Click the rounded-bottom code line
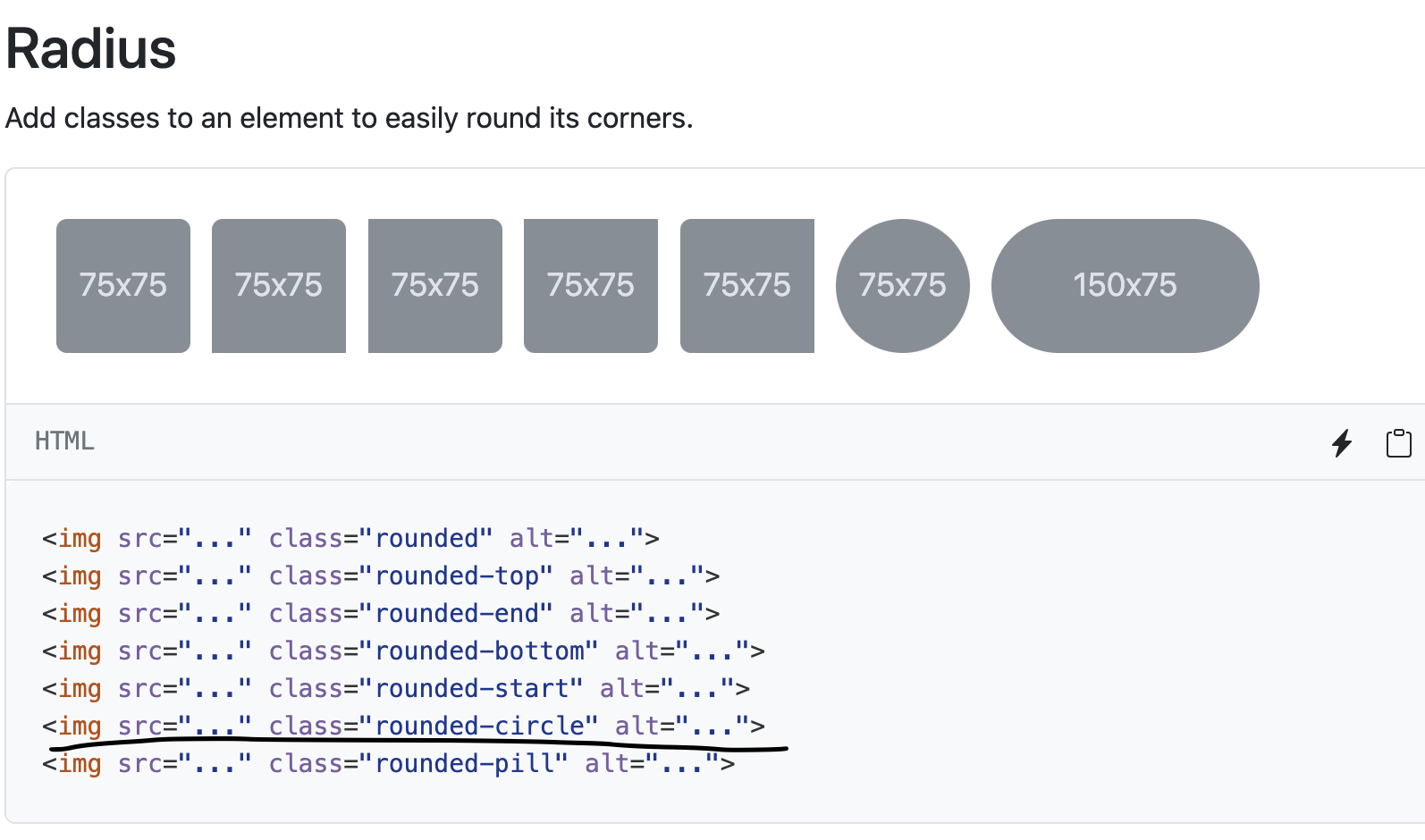This screenshot has width=1425, height=840. coord(403,651)
